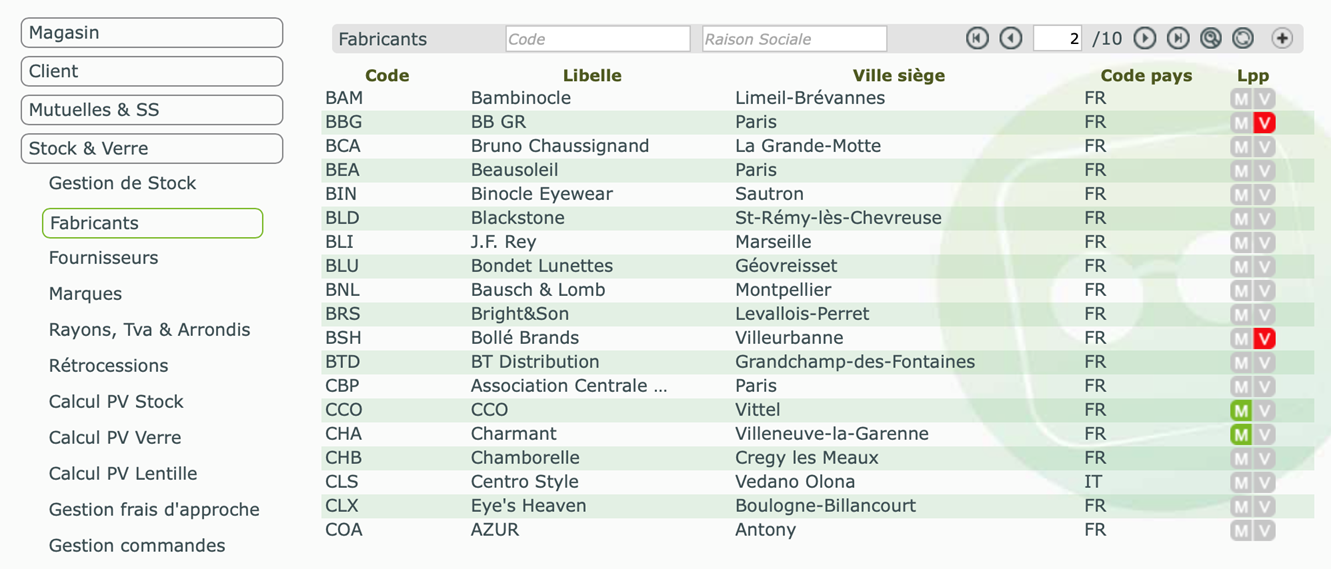Toggle the green M flag for Charmant
Viewport: 1331px width, 569px height.
point(1241,435)
